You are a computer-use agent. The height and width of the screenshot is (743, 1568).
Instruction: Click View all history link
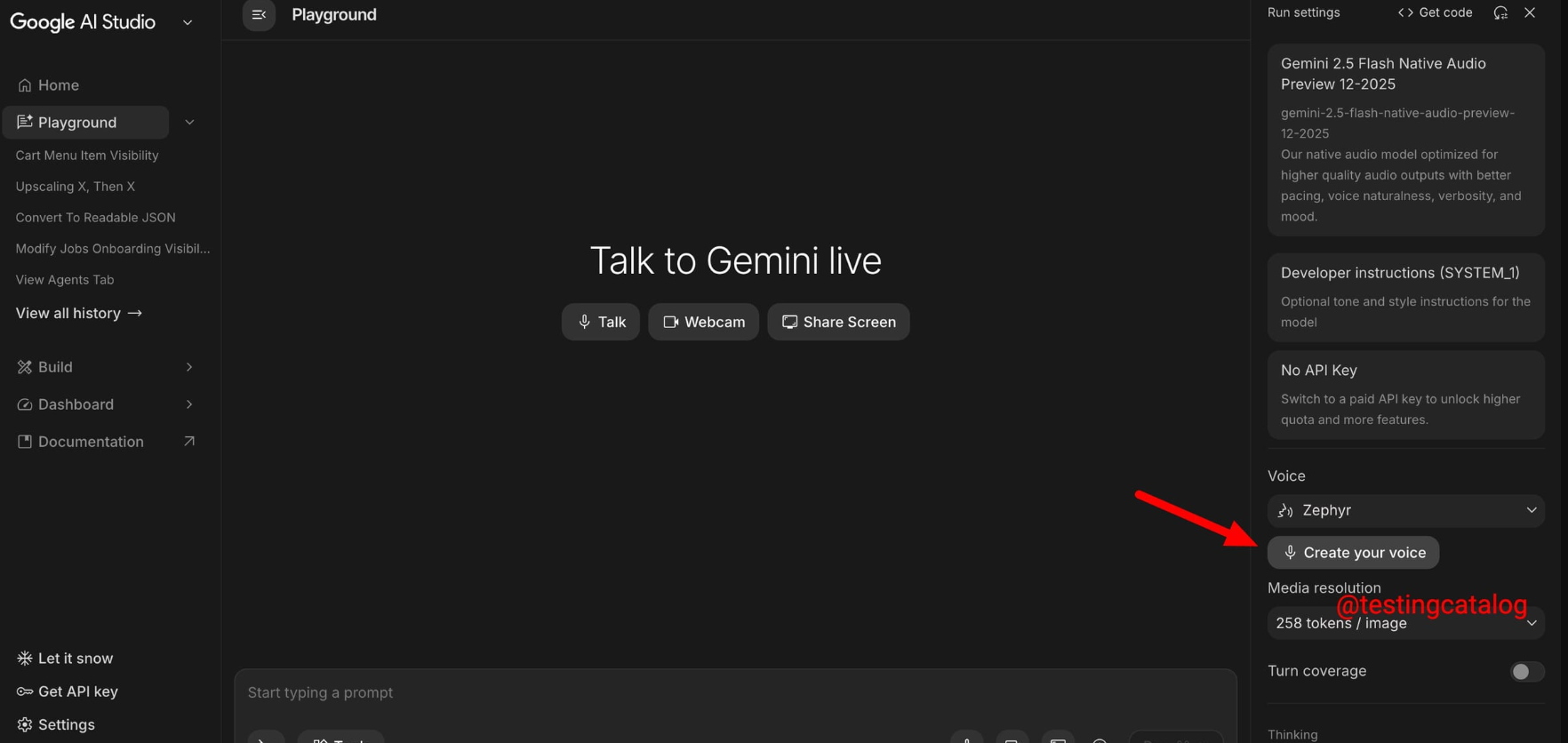point(79,313)
